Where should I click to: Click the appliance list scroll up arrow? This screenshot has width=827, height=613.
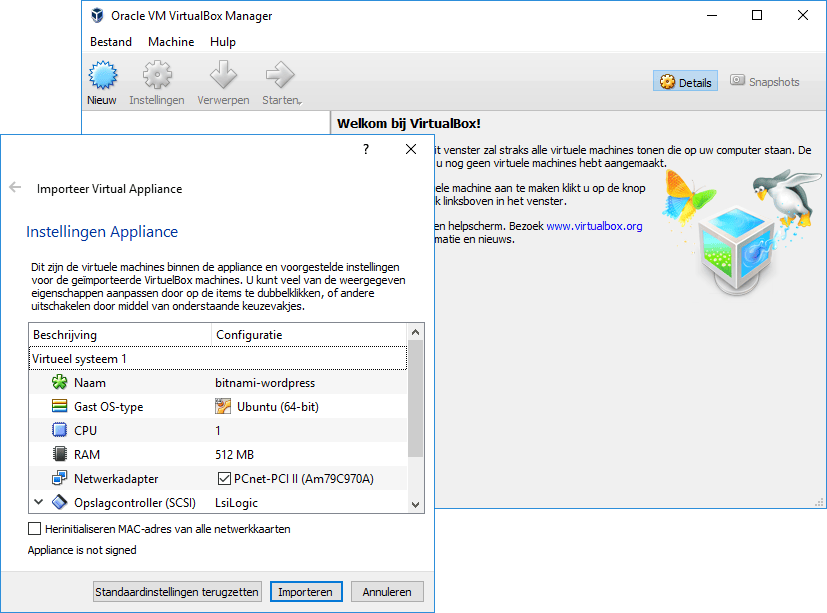click(415, 332)
